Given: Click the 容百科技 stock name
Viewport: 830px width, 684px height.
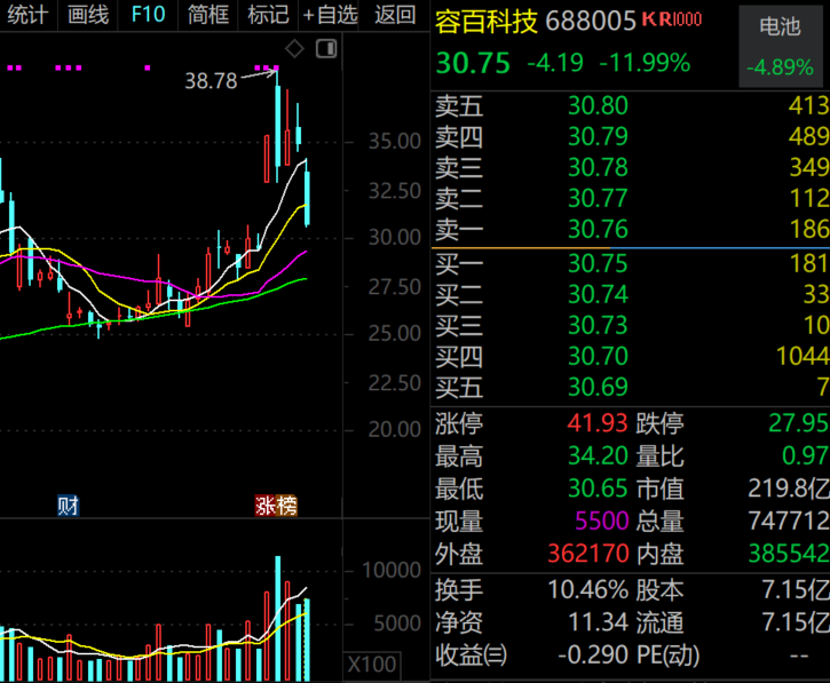Looking at the screenshot, I should coord(487,21).
